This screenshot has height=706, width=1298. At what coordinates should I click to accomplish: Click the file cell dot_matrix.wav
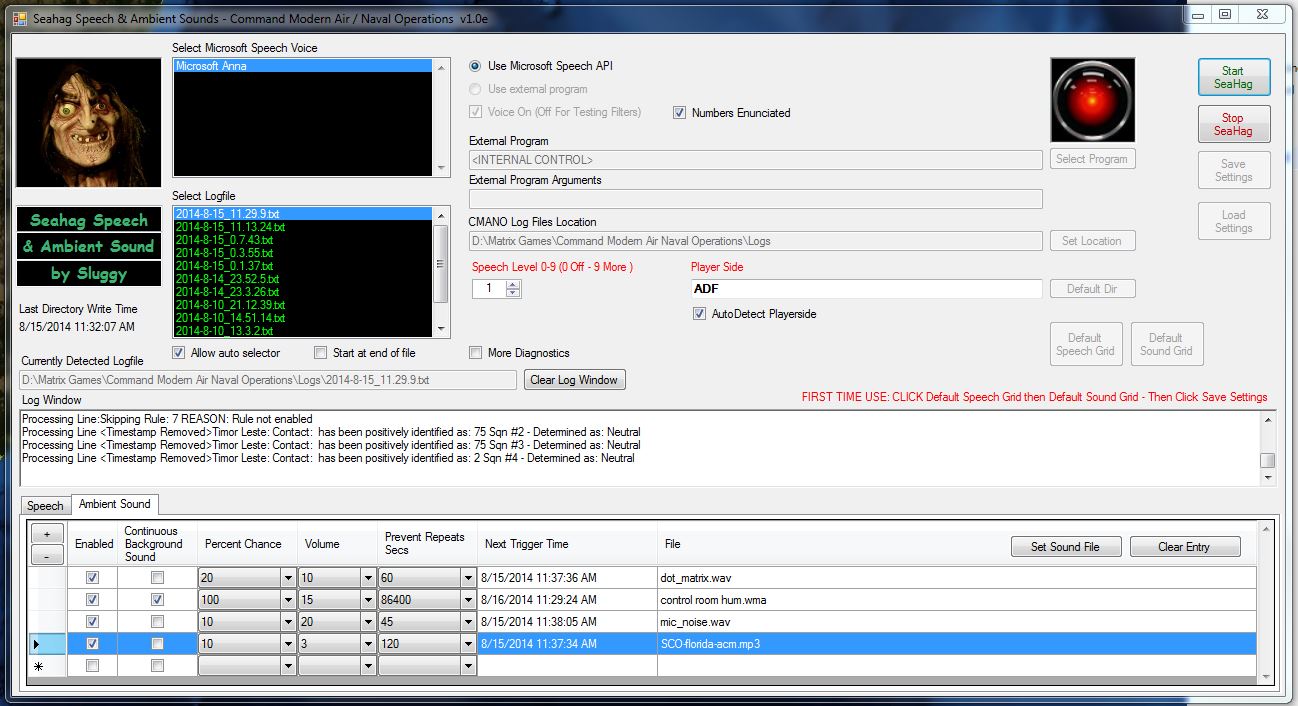coord(956,578)
